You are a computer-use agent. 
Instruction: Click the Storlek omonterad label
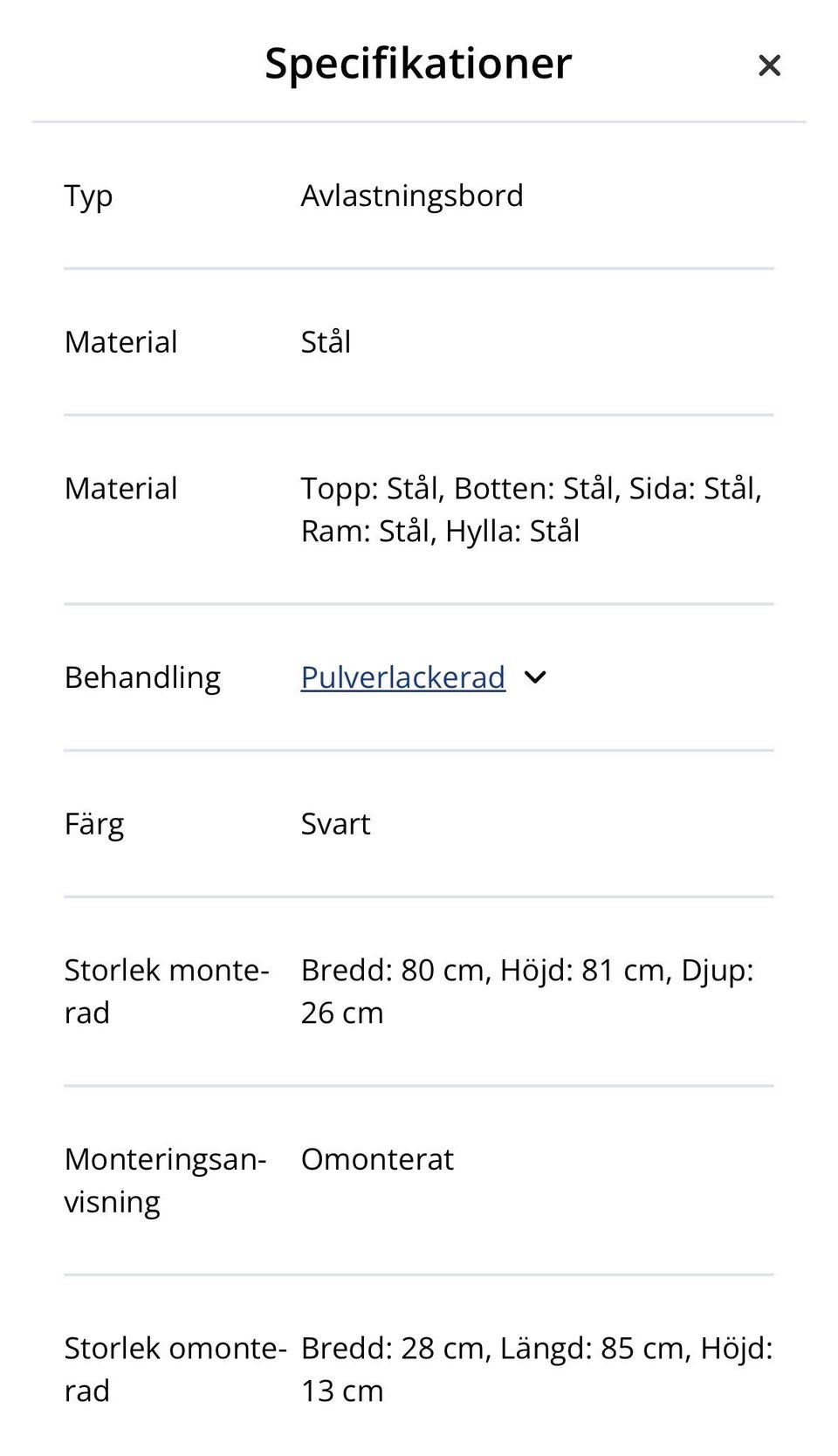(x=175, y=1370)
